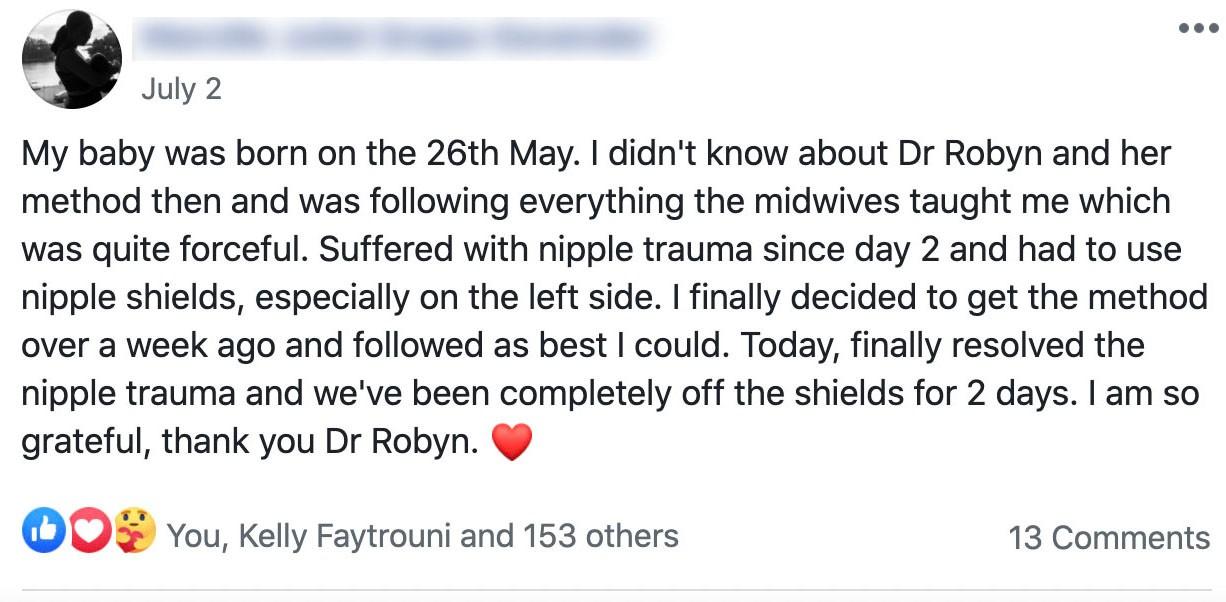
Task: Open the 13 Comments link
Action: [x=1108, y=537]
